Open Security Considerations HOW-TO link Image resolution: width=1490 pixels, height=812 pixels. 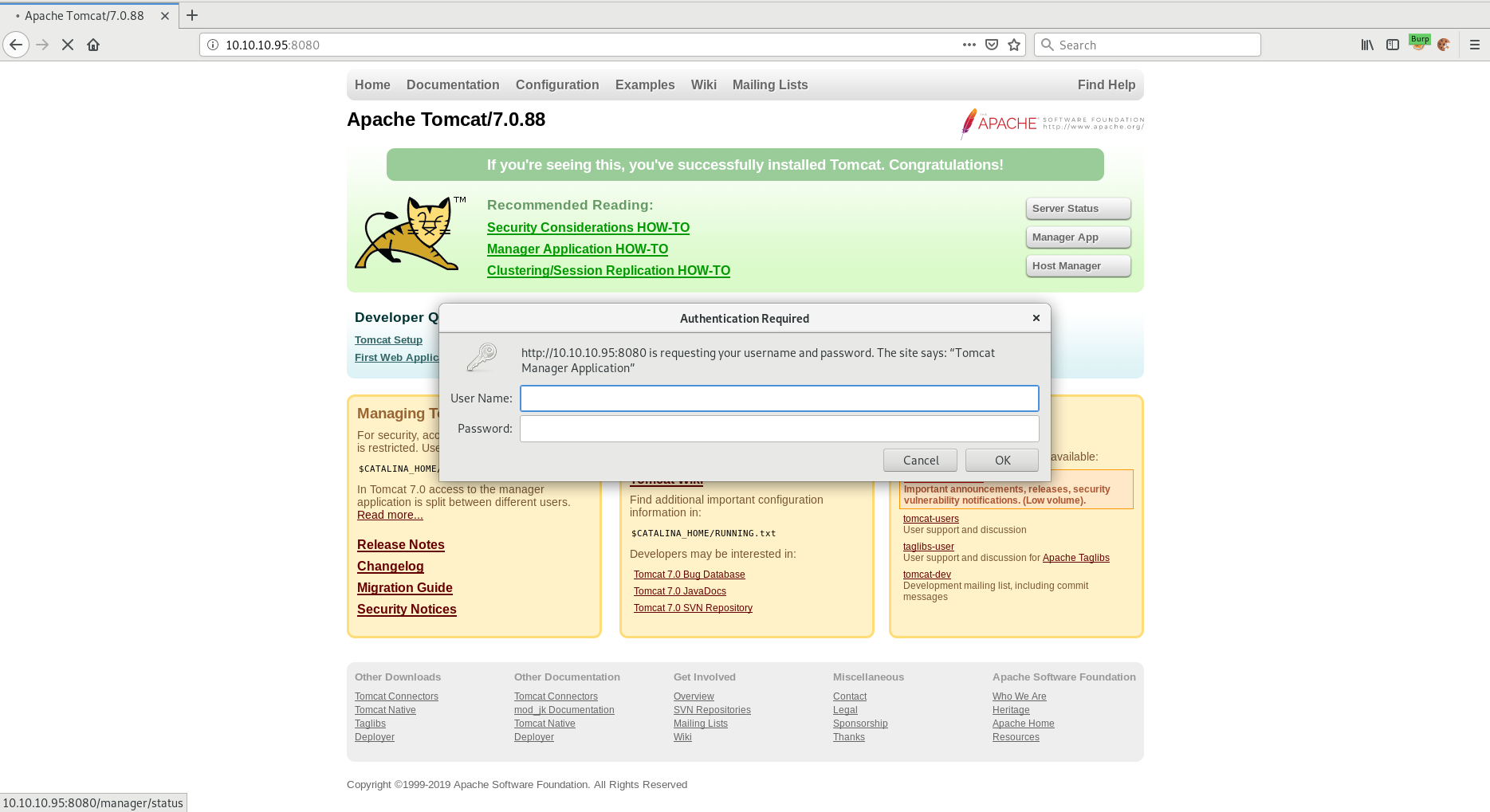[588, 227]
